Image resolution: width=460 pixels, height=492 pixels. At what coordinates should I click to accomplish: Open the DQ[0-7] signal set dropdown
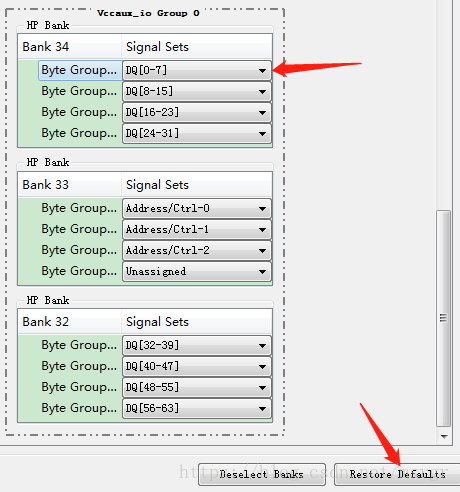point(197,70)
